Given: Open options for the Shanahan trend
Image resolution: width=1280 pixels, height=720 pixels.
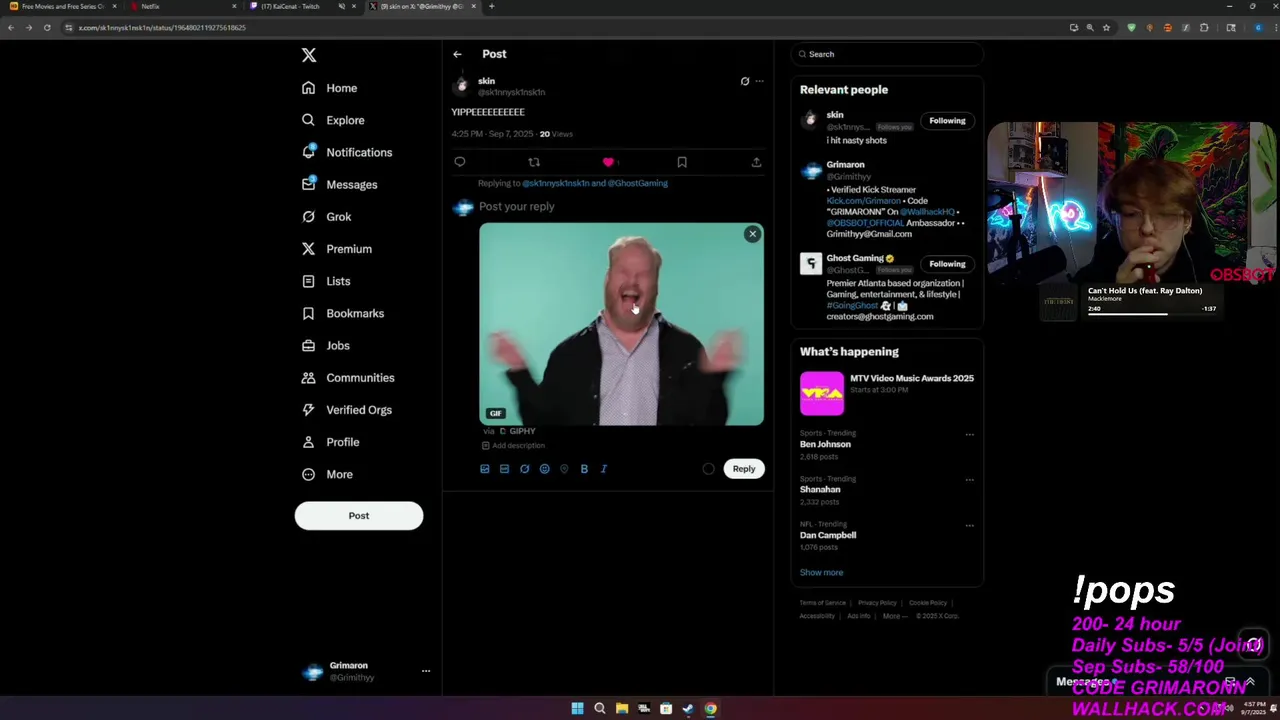Looking at the screenshot, I should [x=969, y=480].
